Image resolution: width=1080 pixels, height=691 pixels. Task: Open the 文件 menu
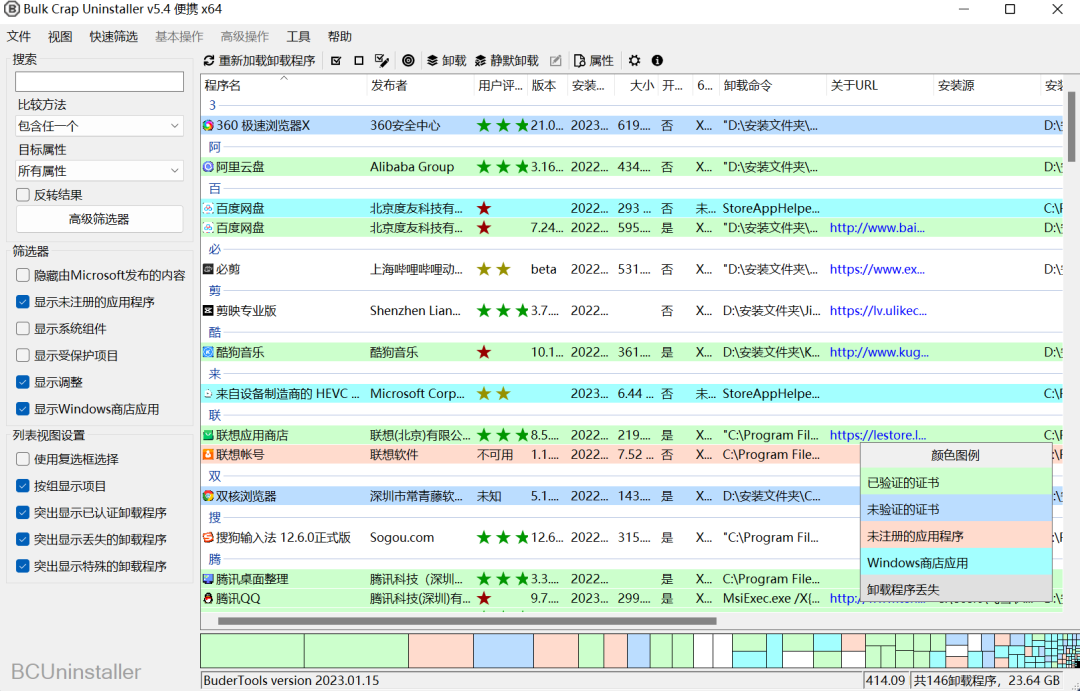19,37
